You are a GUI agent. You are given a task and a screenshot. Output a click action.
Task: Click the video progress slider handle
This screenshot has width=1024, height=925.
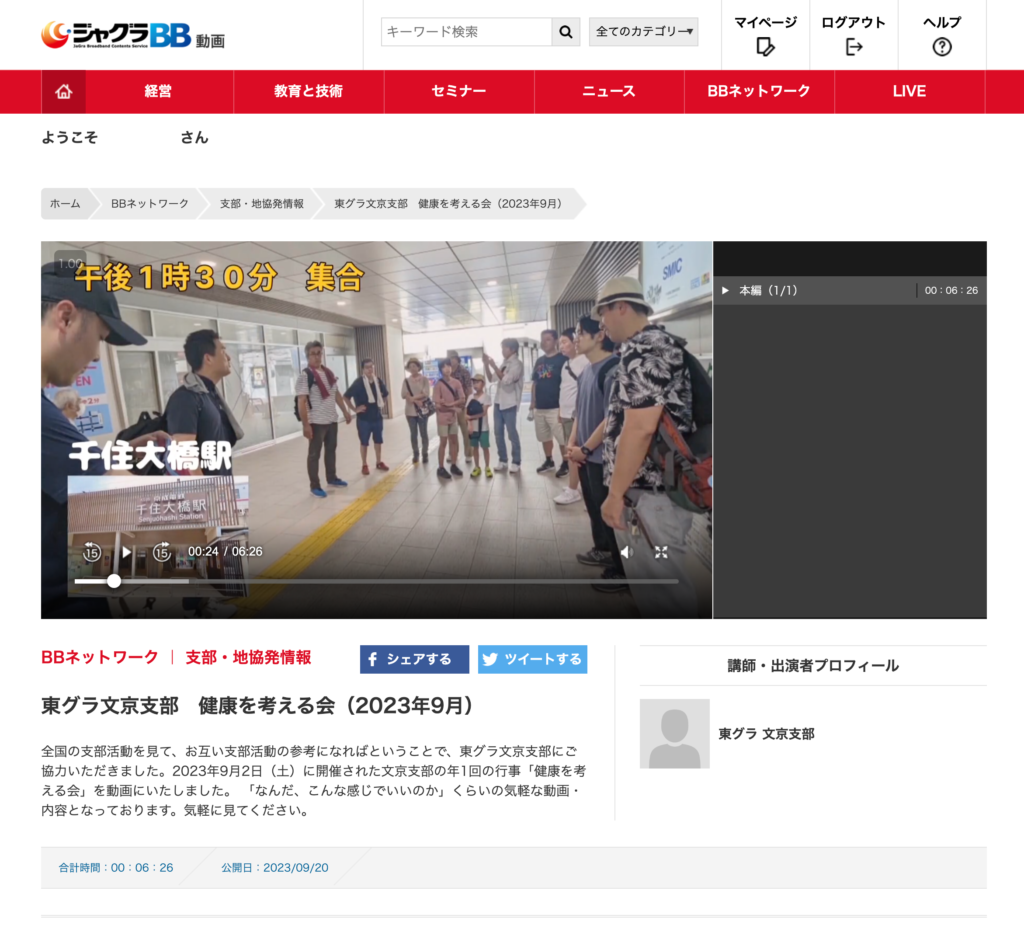114,581
